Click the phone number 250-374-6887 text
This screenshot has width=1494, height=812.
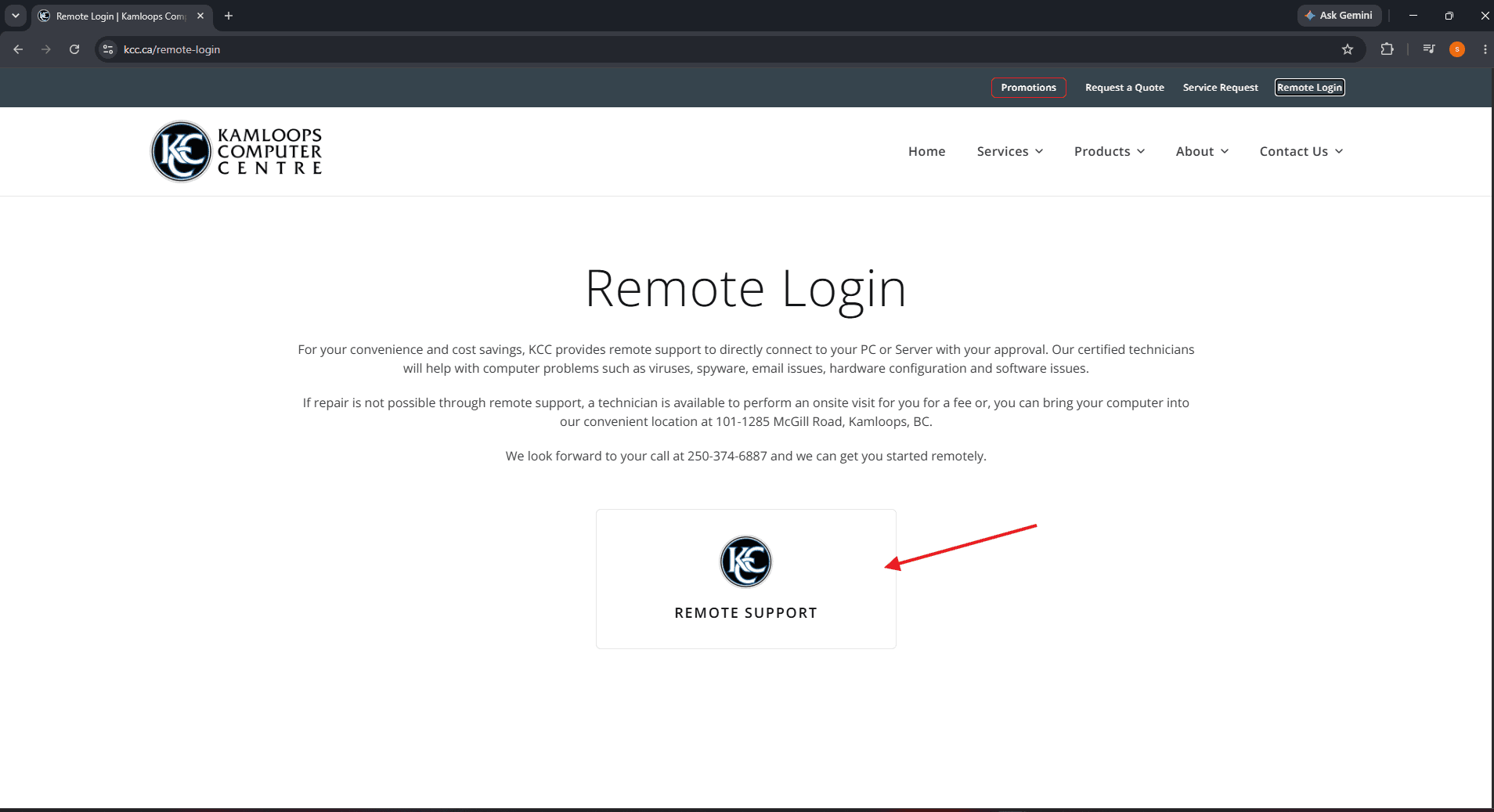click(x=727, y=456)
